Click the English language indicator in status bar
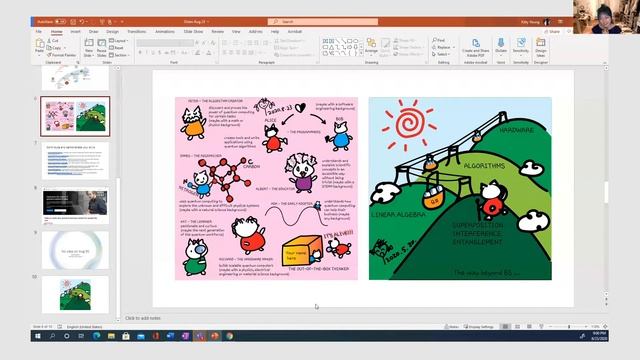640x360 pixels. coord(84,327)
